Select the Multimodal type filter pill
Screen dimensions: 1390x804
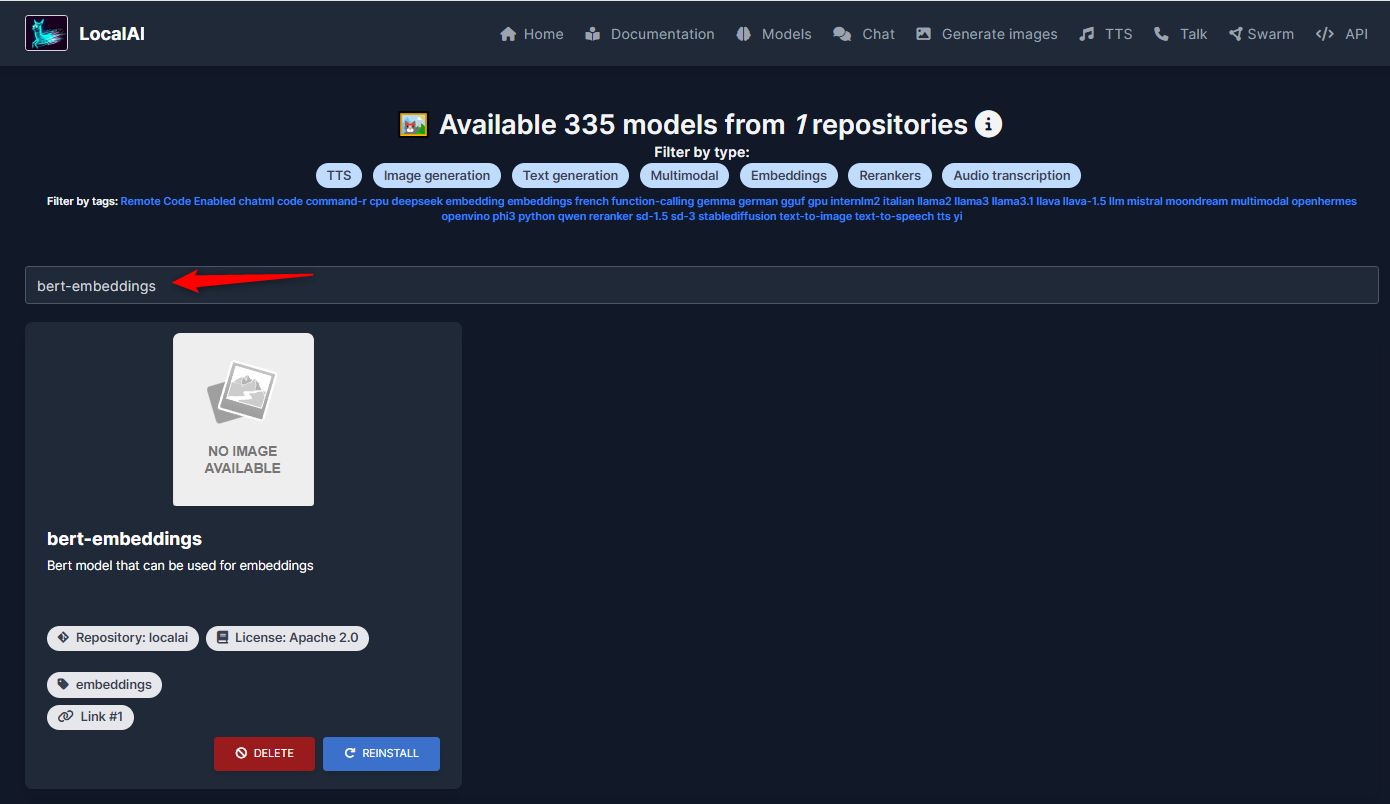pos(684,176)
